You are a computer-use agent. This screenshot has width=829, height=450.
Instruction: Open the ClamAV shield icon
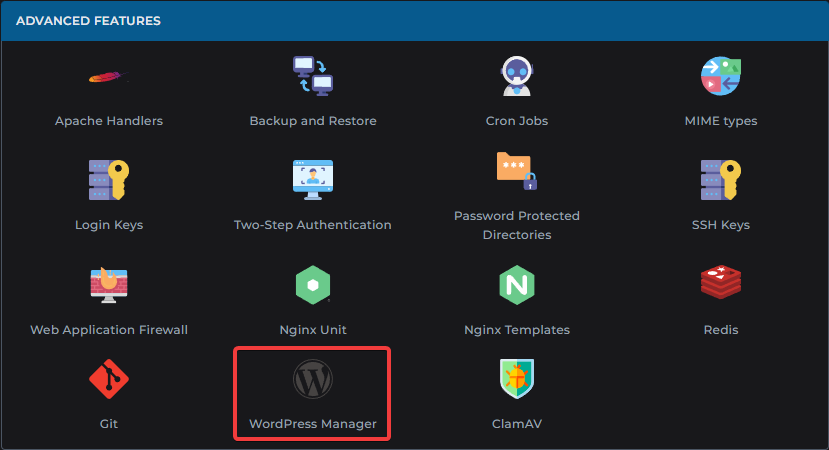pos(517,379)
